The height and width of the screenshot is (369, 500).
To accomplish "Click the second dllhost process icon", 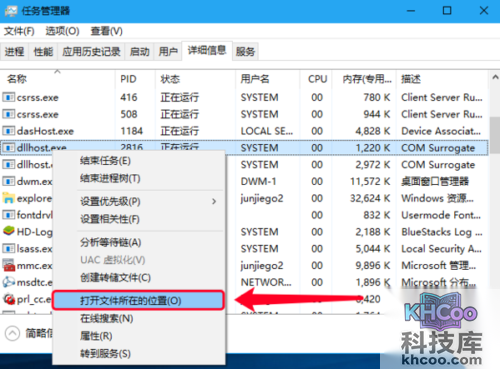I will (9, 164).
